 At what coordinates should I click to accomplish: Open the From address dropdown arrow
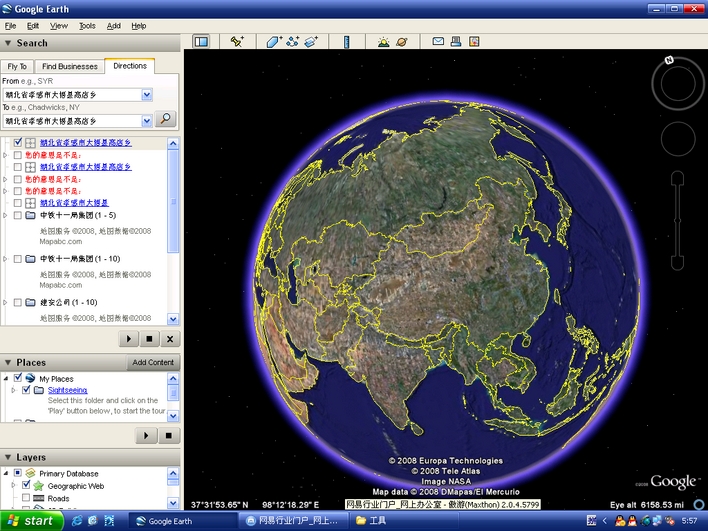click(147, 95)
